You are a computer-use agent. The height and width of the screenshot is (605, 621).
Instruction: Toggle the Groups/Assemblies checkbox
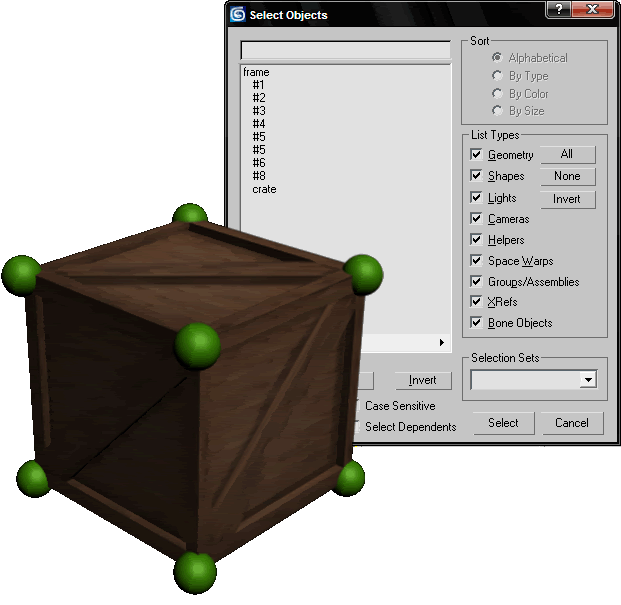tap(476, 282)
